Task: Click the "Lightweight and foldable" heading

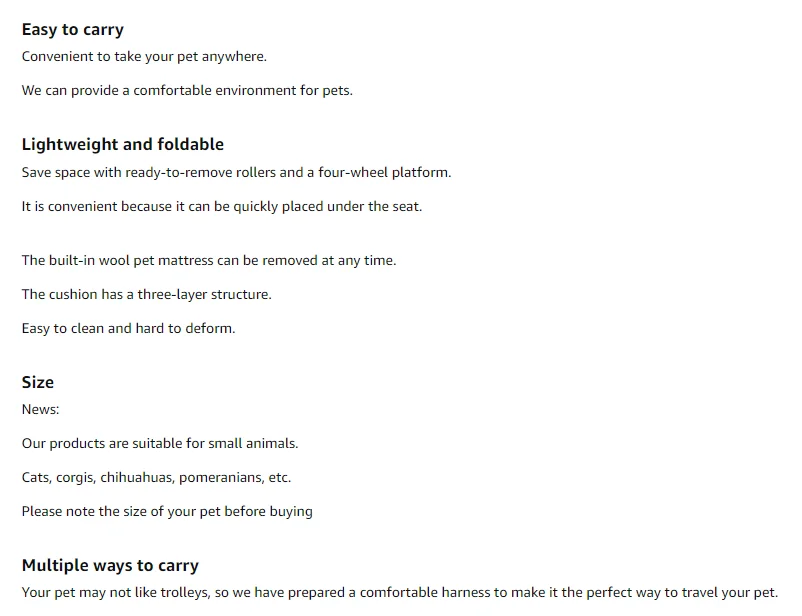Action: click(x=122, y=145)
